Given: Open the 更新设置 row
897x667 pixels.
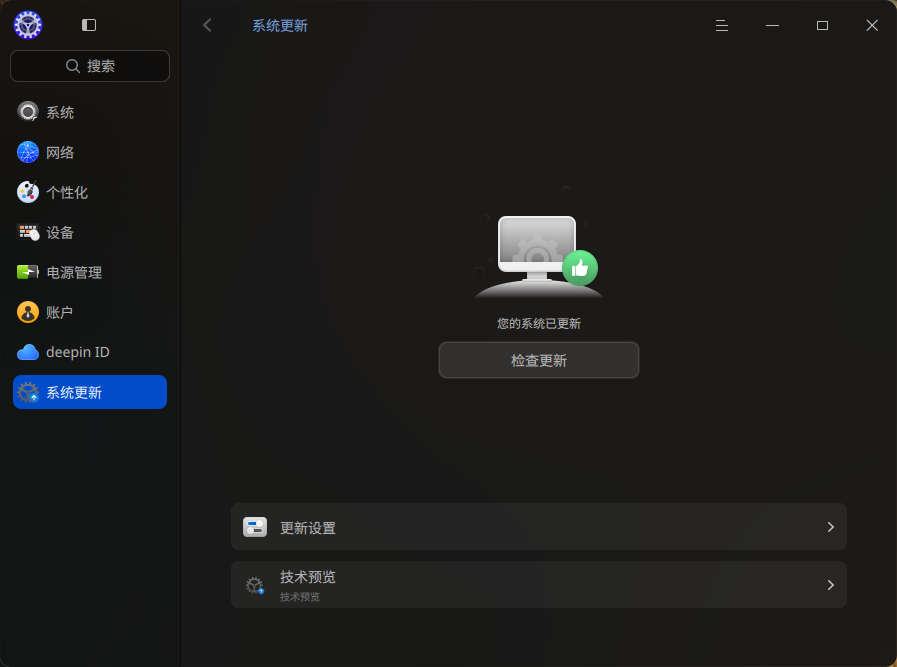Looking at the screenshot, I should [539, 527].
